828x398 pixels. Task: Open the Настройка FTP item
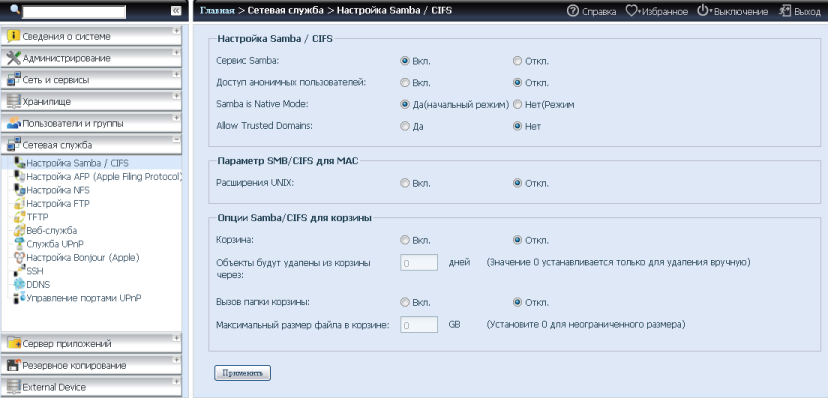pos(58,203)
